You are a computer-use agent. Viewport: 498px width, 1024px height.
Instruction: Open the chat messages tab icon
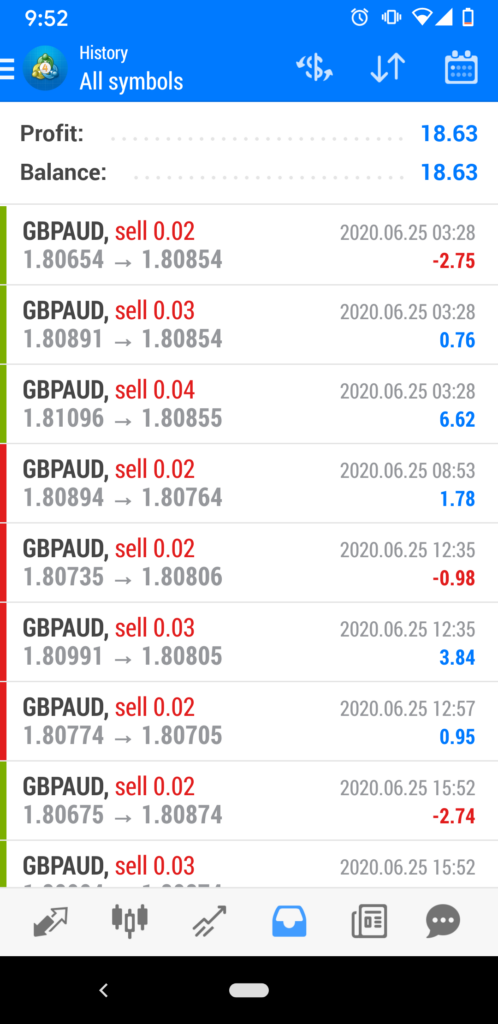coord(443,921)
